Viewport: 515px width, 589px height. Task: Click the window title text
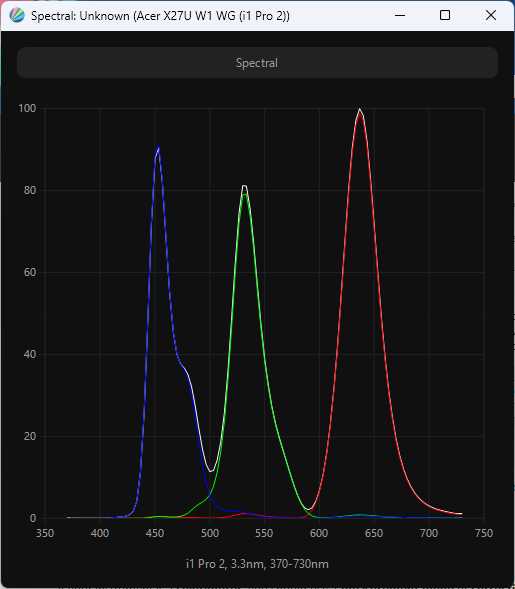coord(160,16)
